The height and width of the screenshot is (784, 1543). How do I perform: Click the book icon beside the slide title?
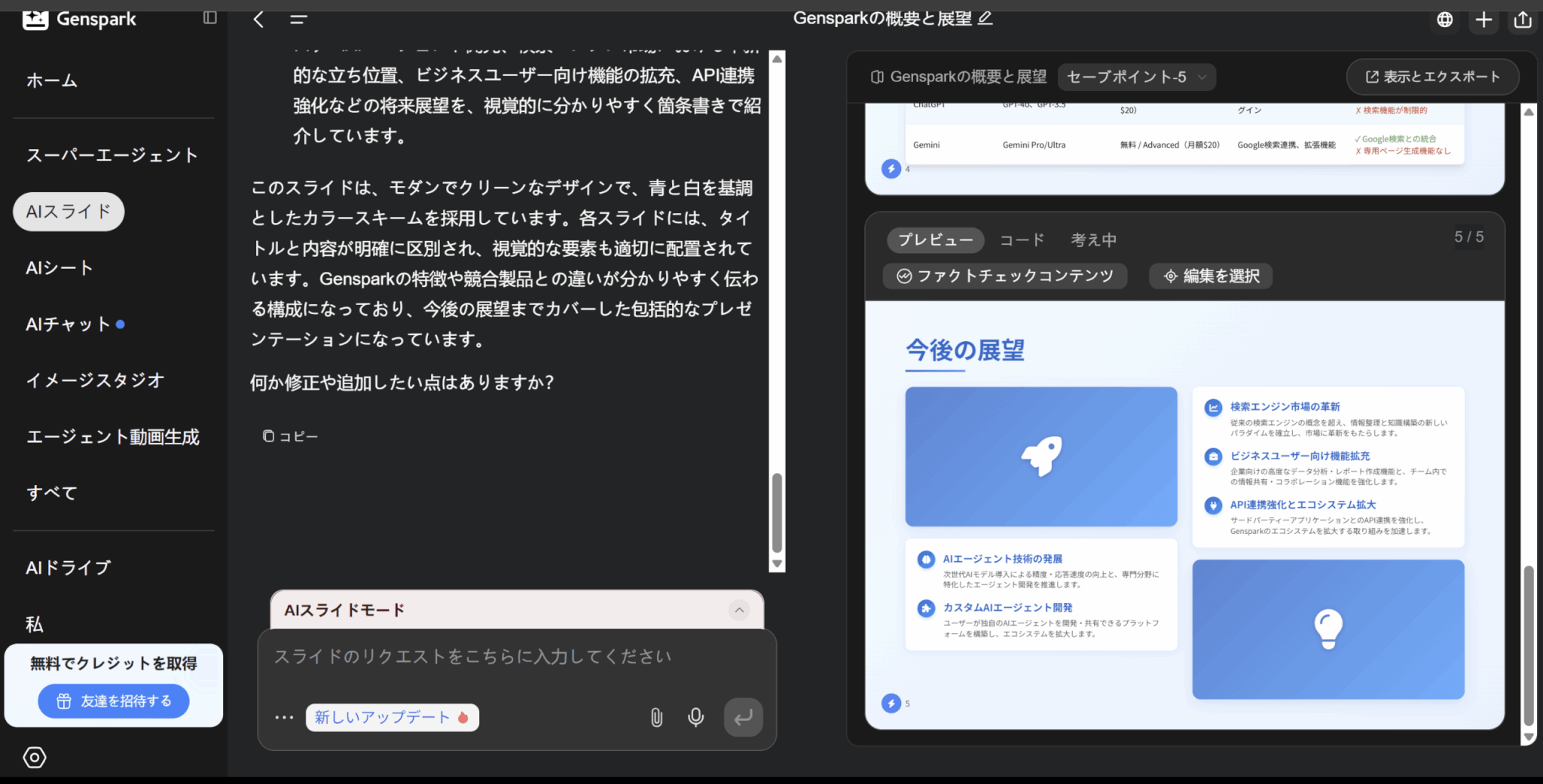877,77
